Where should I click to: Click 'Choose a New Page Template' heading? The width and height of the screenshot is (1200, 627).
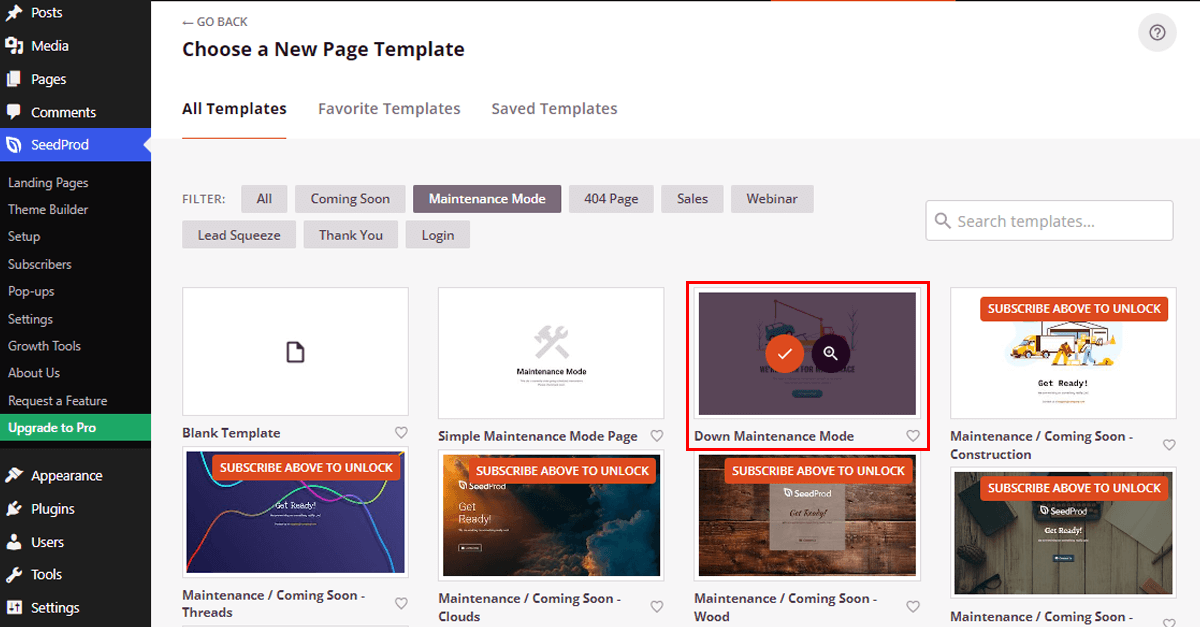pos(323,49)
